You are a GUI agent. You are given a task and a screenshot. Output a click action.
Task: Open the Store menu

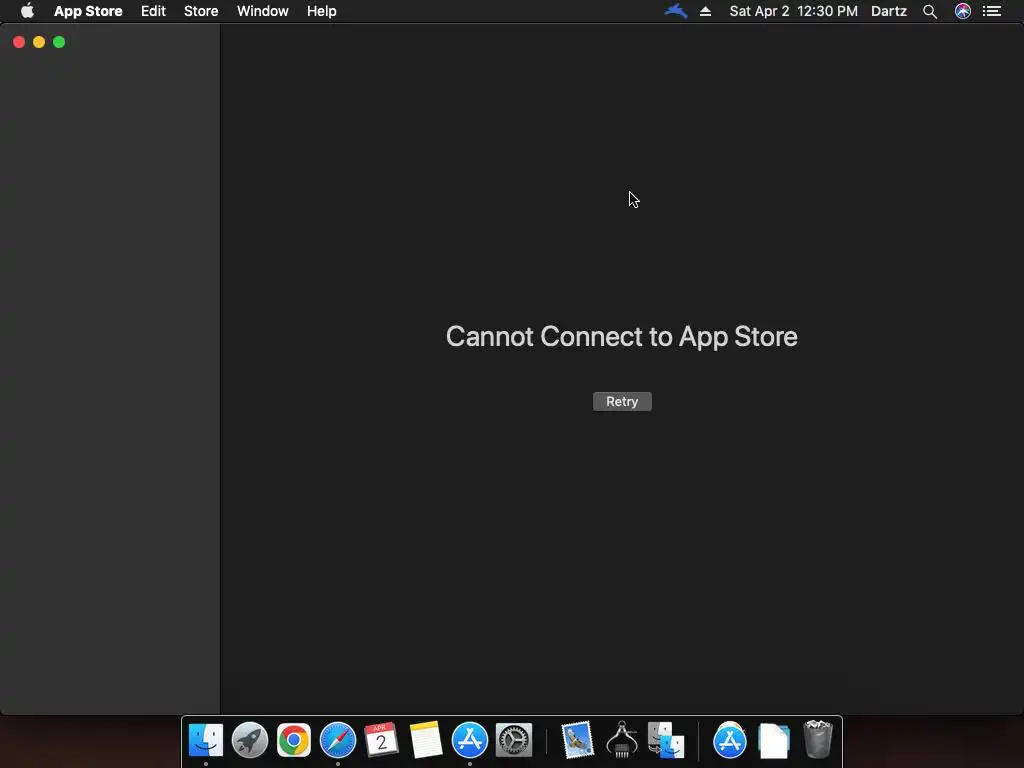[x=201, y=11]
